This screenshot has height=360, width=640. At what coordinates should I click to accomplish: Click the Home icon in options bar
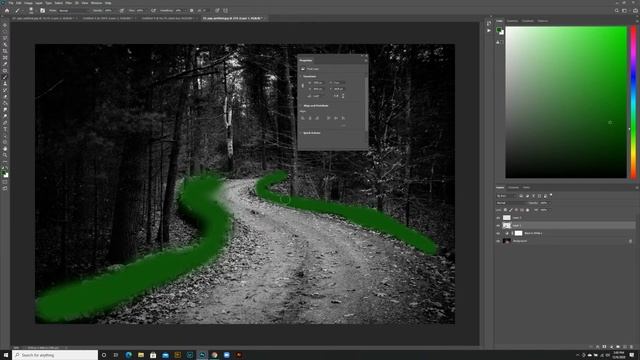[7, 11]
